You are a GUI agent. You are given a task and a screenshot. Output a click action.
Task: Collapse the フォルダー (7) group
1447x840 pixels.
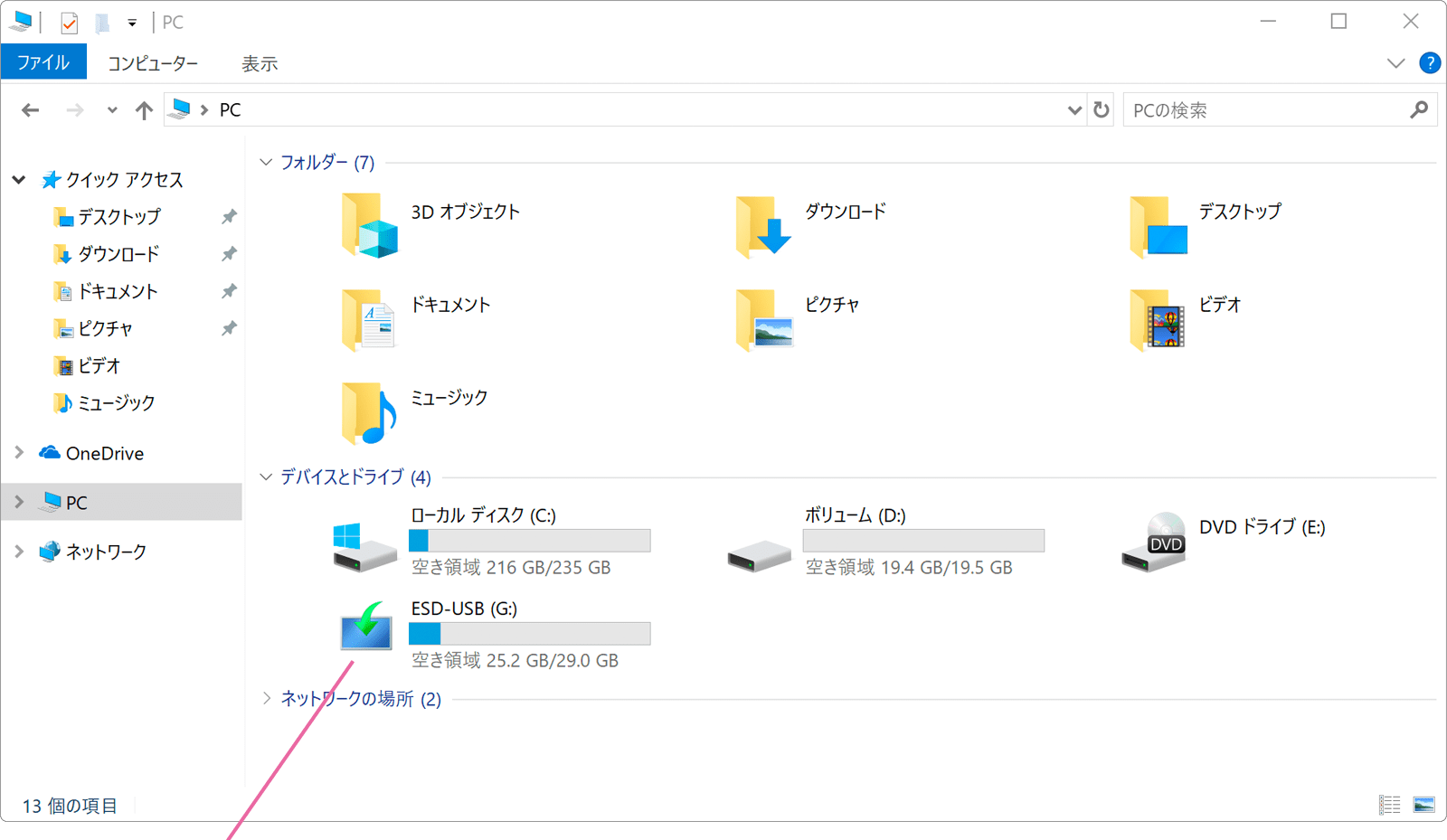coord(266,162)
